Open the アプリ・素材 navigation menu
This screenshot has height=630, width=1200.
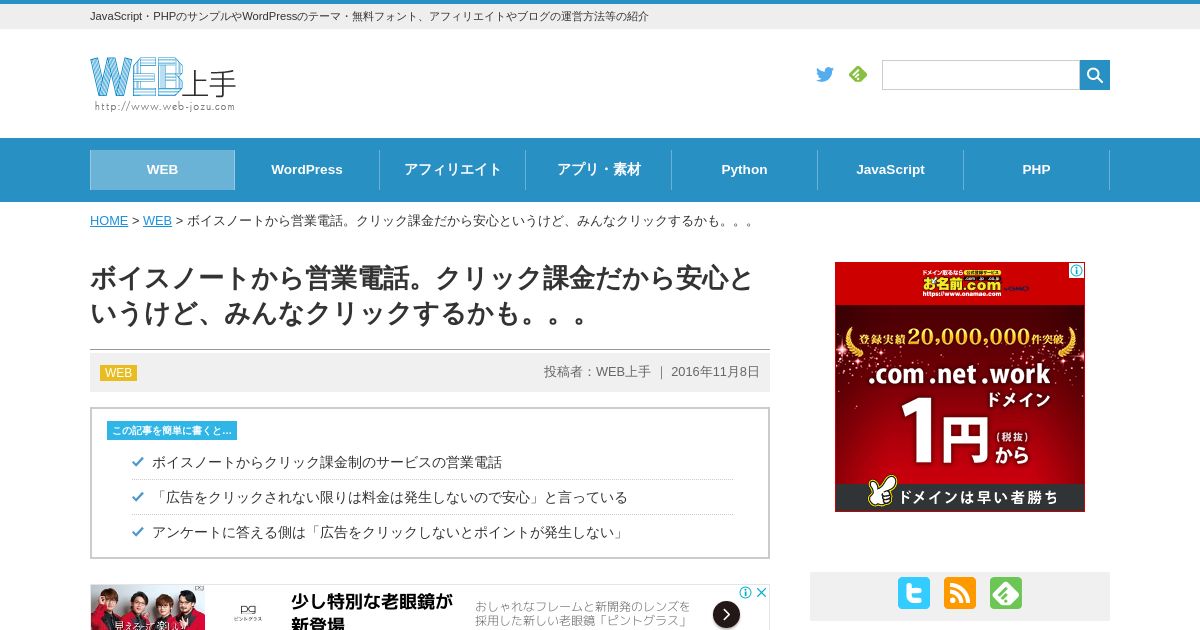click(x=599, y=170)
